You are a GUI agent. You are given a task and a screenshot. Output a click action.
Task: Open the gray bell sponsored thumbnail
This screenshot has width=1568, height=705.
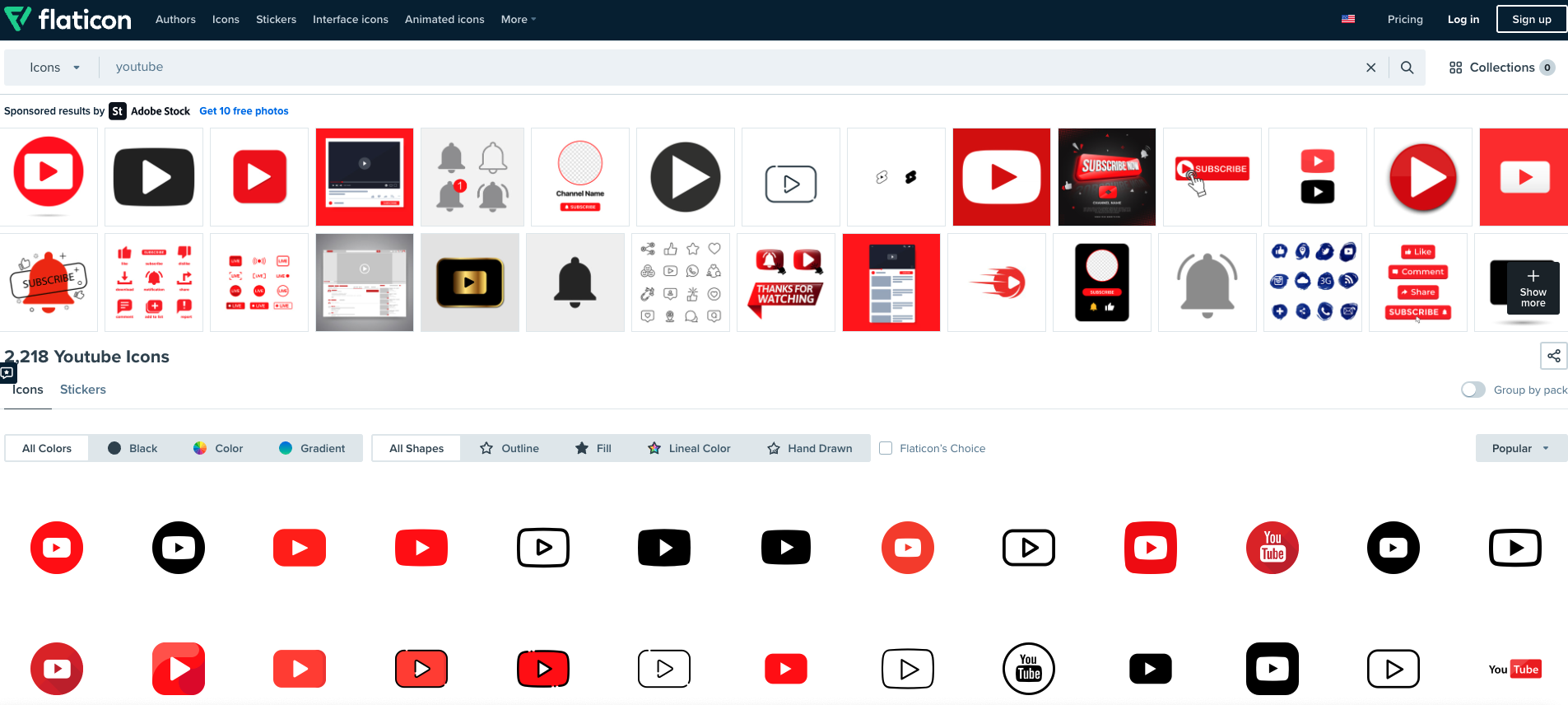pyautogui.click(x=1207, y=282)
